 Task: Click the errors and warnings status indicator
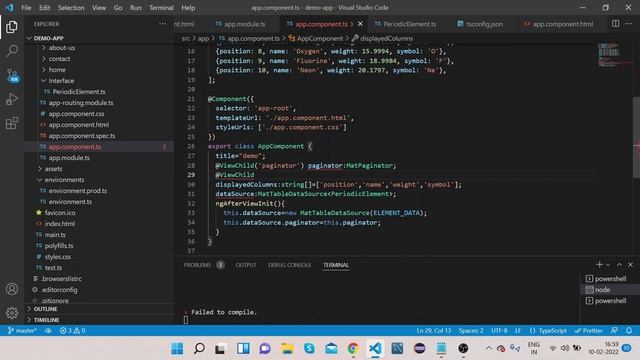[x=72, y=330]
